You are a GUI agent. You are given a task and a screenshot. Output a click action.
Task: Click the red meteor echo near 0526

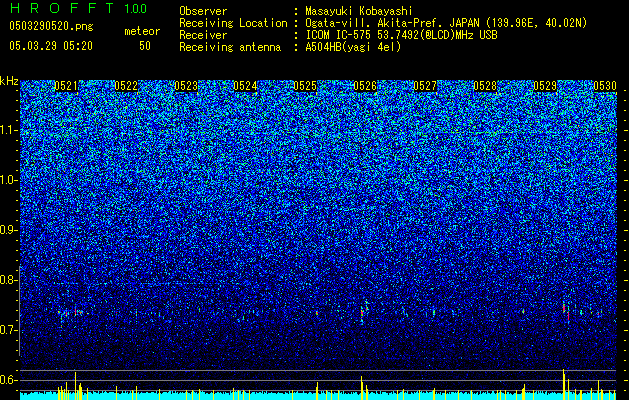point(362,312)
